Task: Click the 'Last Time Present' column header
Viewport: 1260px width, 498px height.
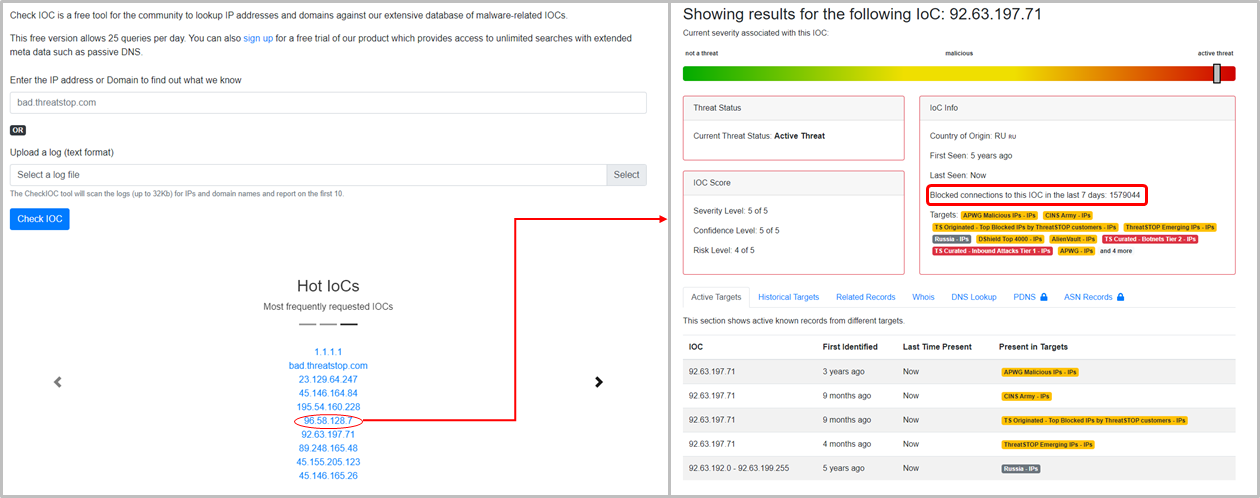Action: pyautogui.click(x=937, y=347)
